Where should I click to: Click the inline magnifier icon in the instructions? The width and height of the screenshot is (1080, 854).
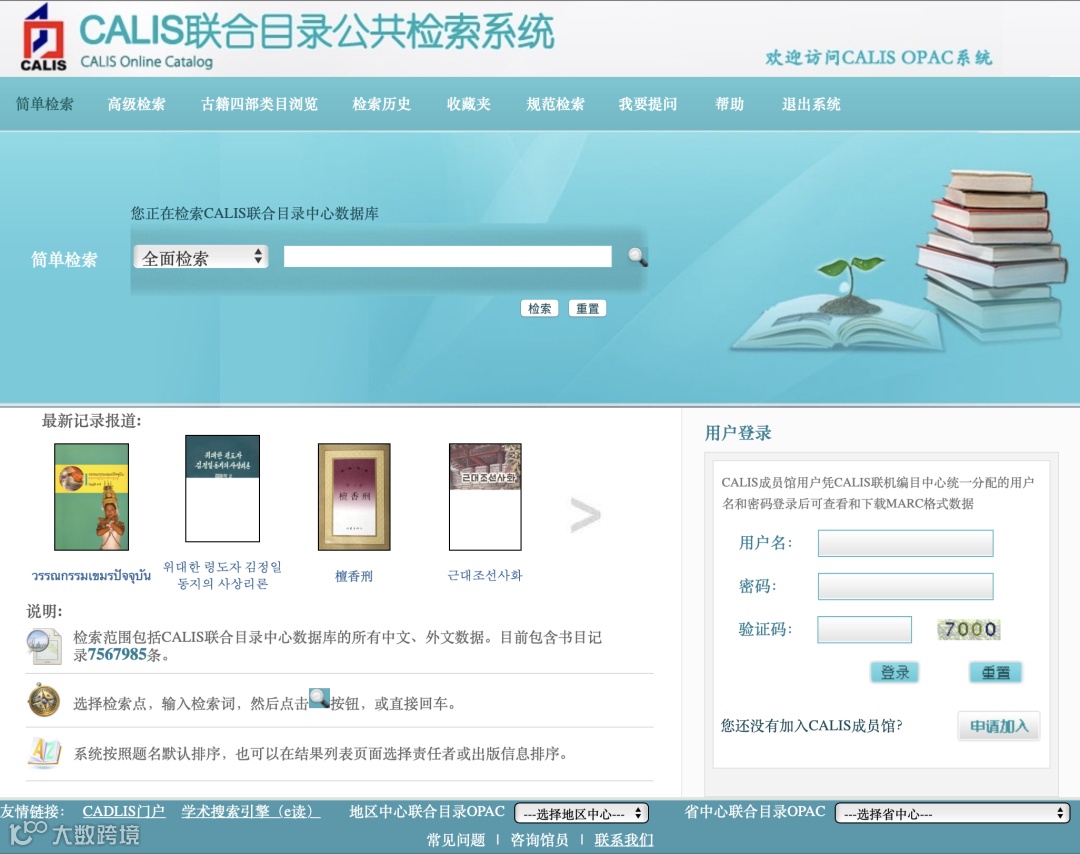[x=319, y=698]
